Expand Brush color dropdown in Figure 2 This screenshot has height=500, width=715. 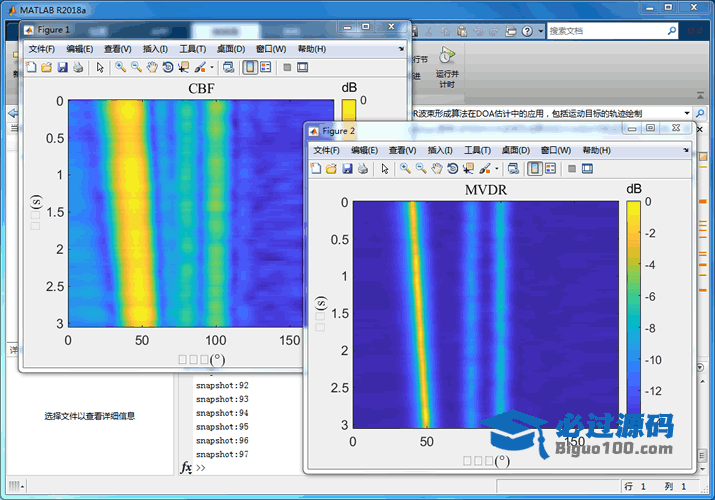(496, 170)
